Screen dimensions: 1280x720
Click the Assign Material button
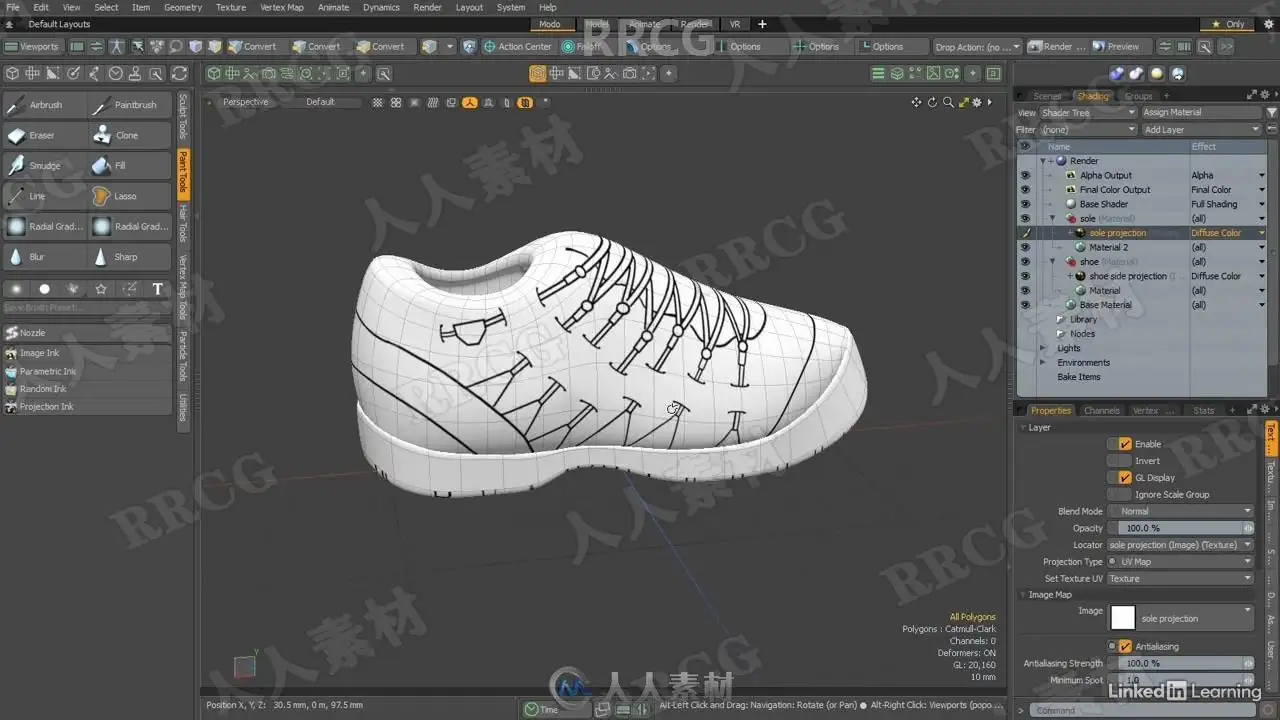click(x=1202, y=113)
